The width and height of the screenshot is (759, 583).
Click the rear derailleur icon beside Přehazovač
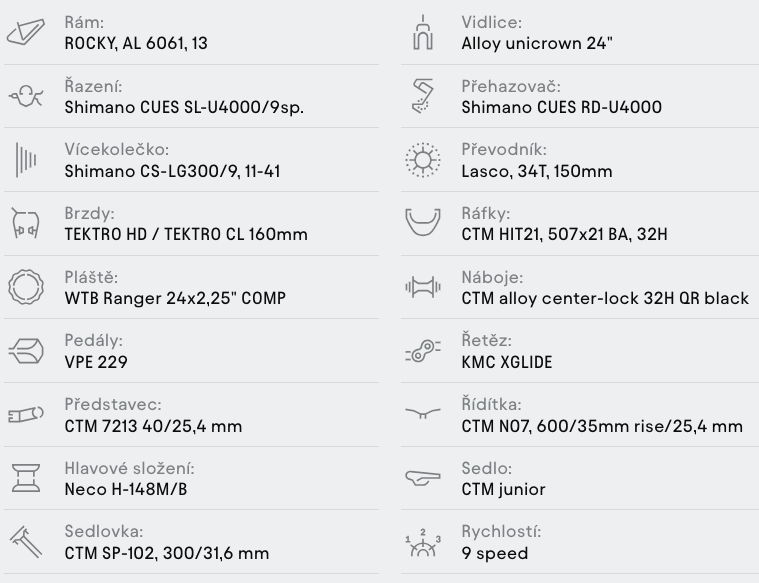tap(423, 96)
